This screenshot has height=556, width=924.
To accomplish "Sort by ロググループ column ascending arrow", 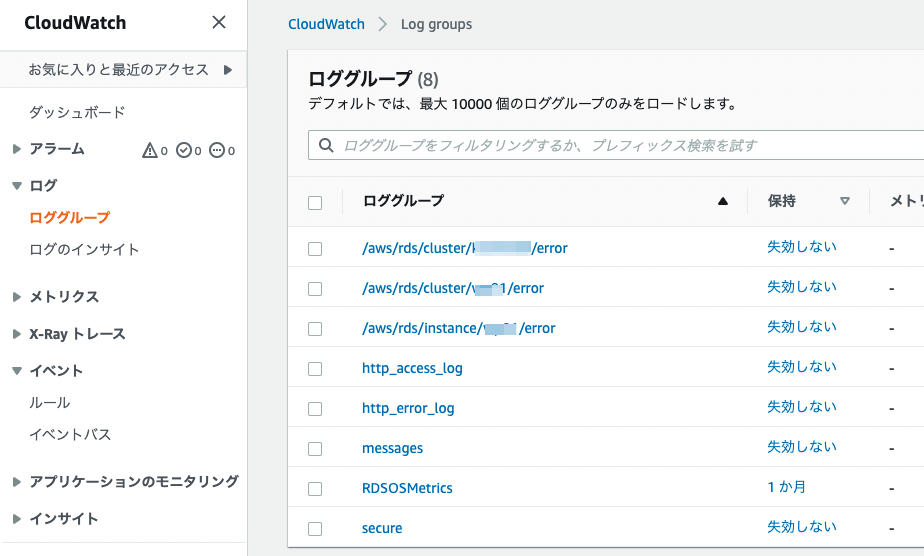I will pyautogui.click(x=723, y=201).
